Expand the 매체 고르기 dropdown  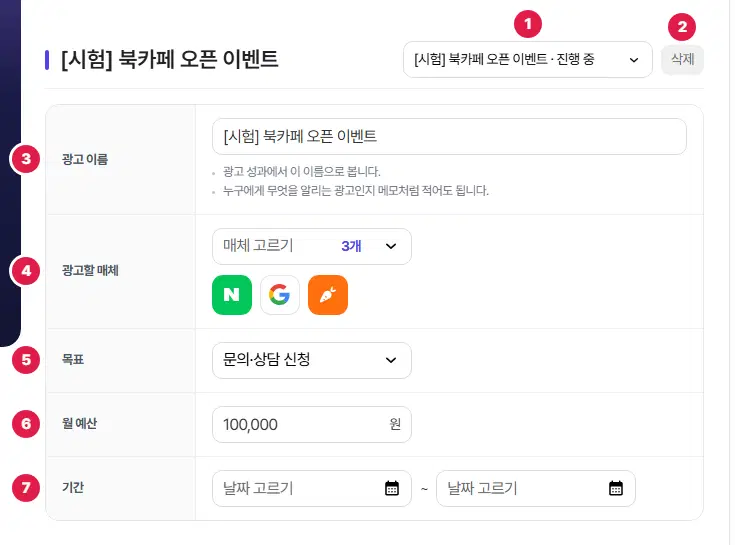click(x=312, y=246)
